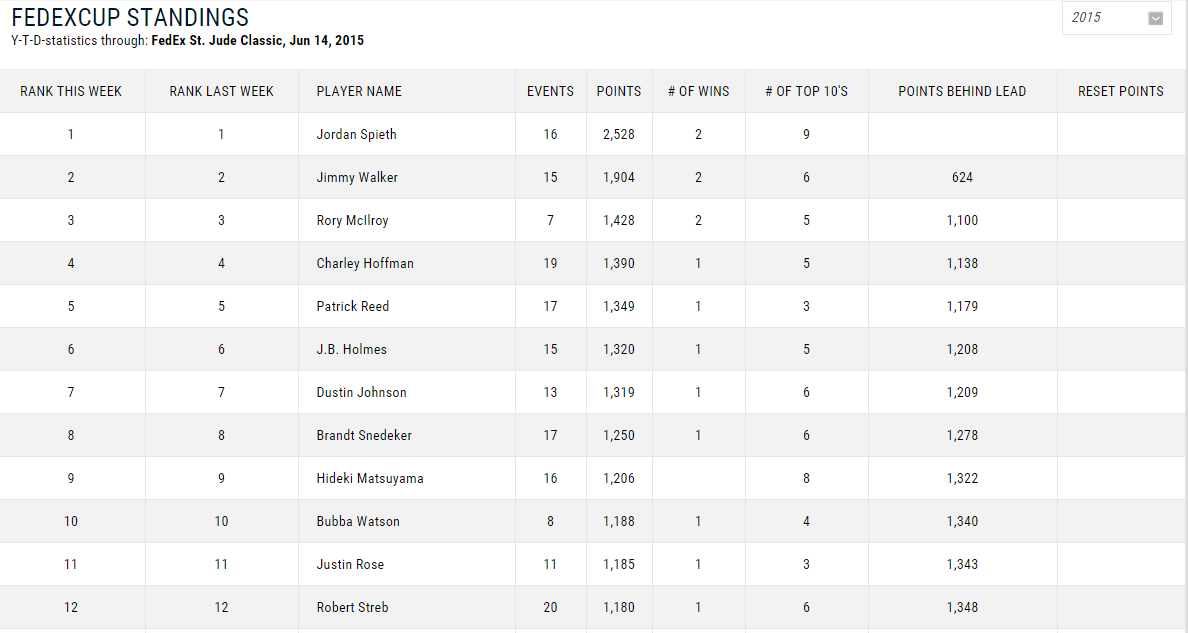This screenshot has height=633, width=1188.
Task: Open the Hideki Matsuyama player link
Action: tap(370, 478)
